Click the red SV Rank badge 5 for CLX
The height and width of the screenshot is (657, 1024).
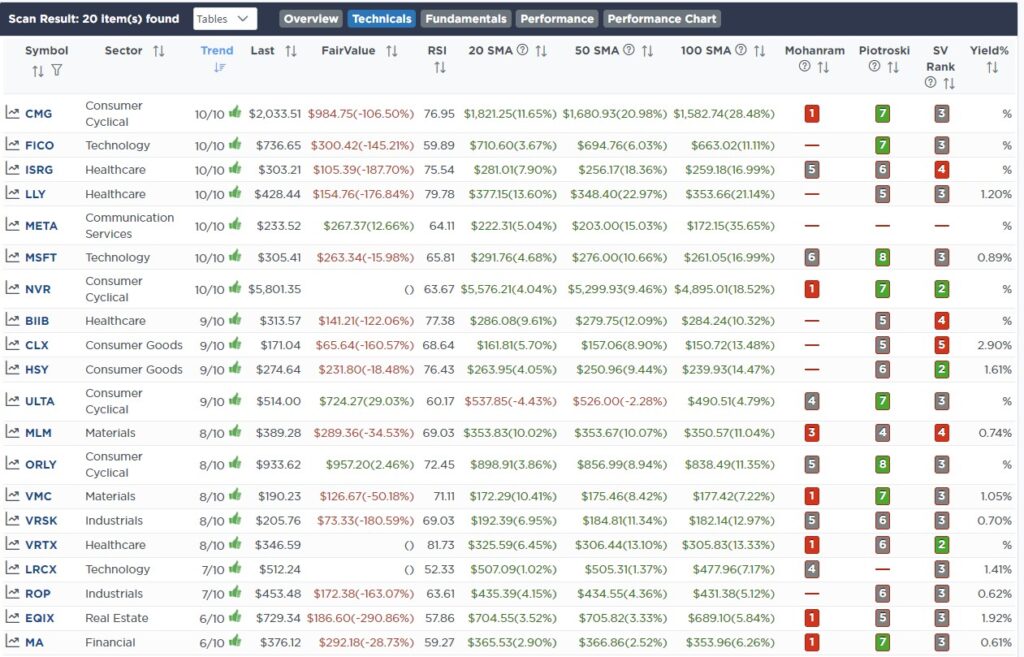(x=941, y=345)
